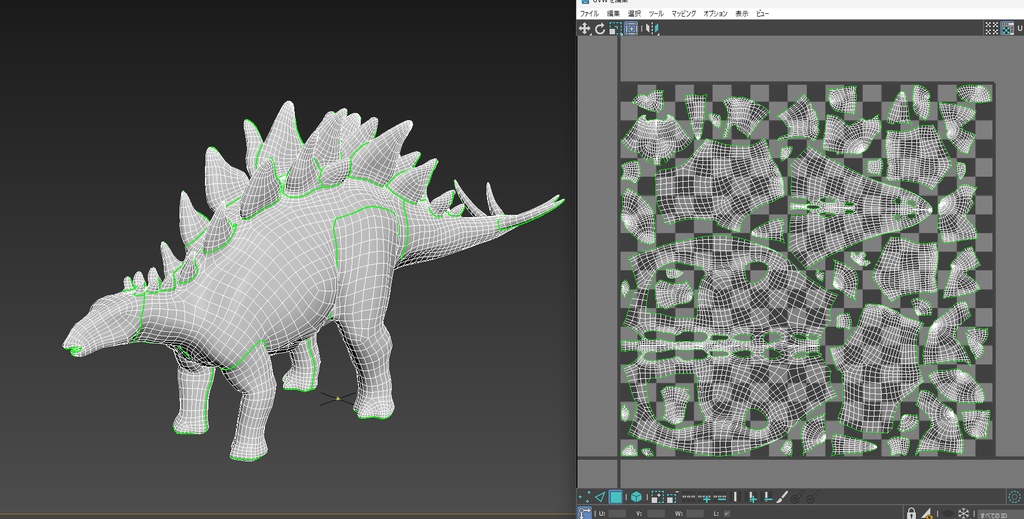Toggle the hide/display eye icon
Image resolution: width=1024 pixels, height=519 pixels.
point(948,513)
